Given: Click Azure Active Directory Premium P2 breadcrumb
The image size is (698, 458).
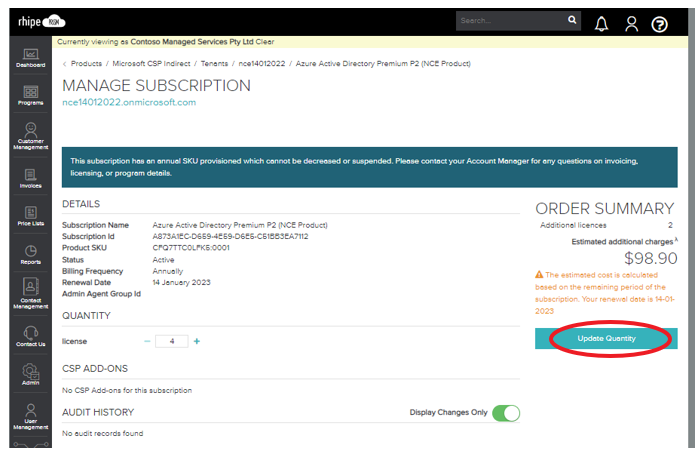Looking at the screenshot, I should (383, 64).
